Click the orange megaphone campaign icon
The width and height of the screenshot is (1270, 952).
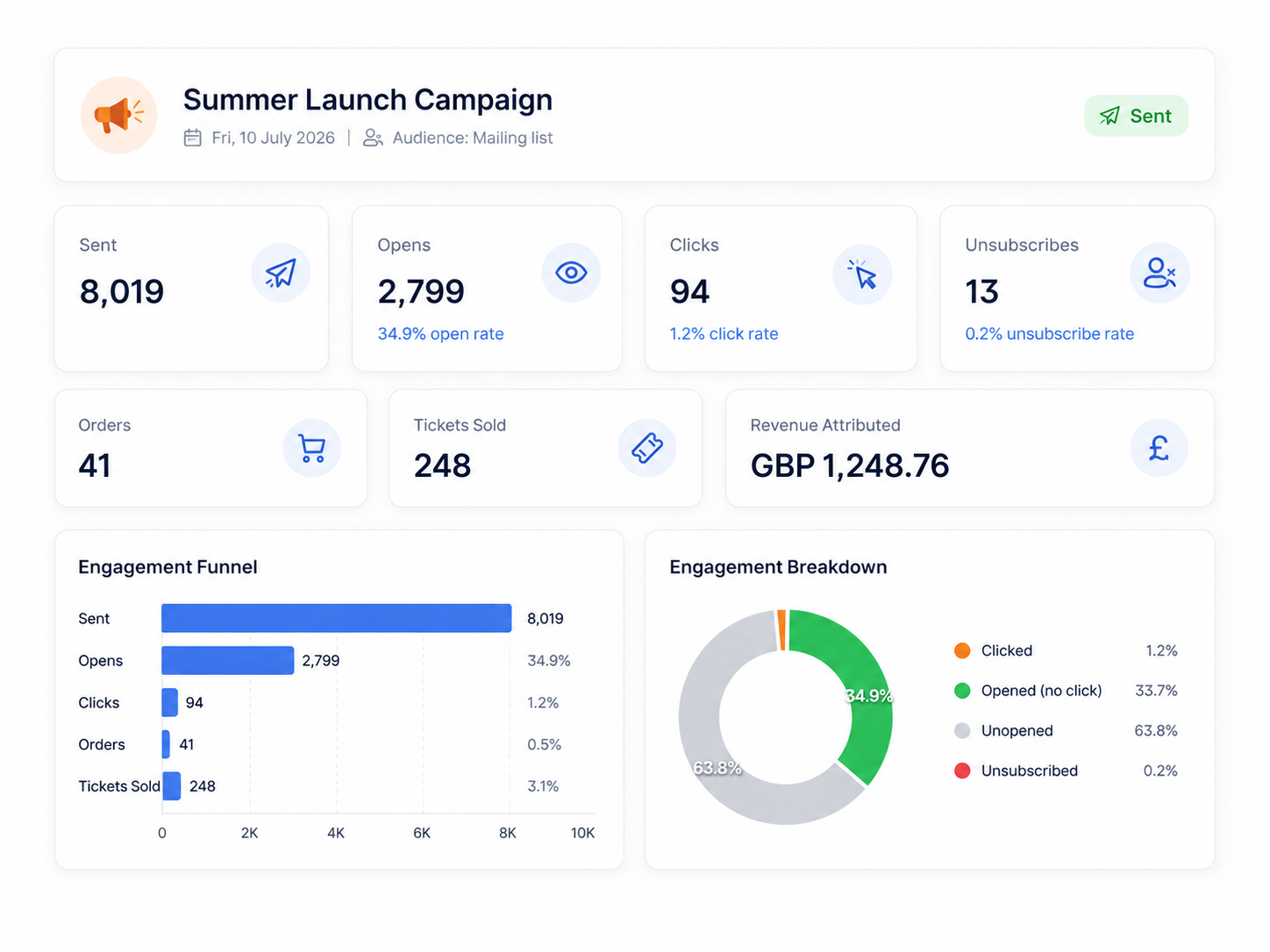[x=119, y=115]
